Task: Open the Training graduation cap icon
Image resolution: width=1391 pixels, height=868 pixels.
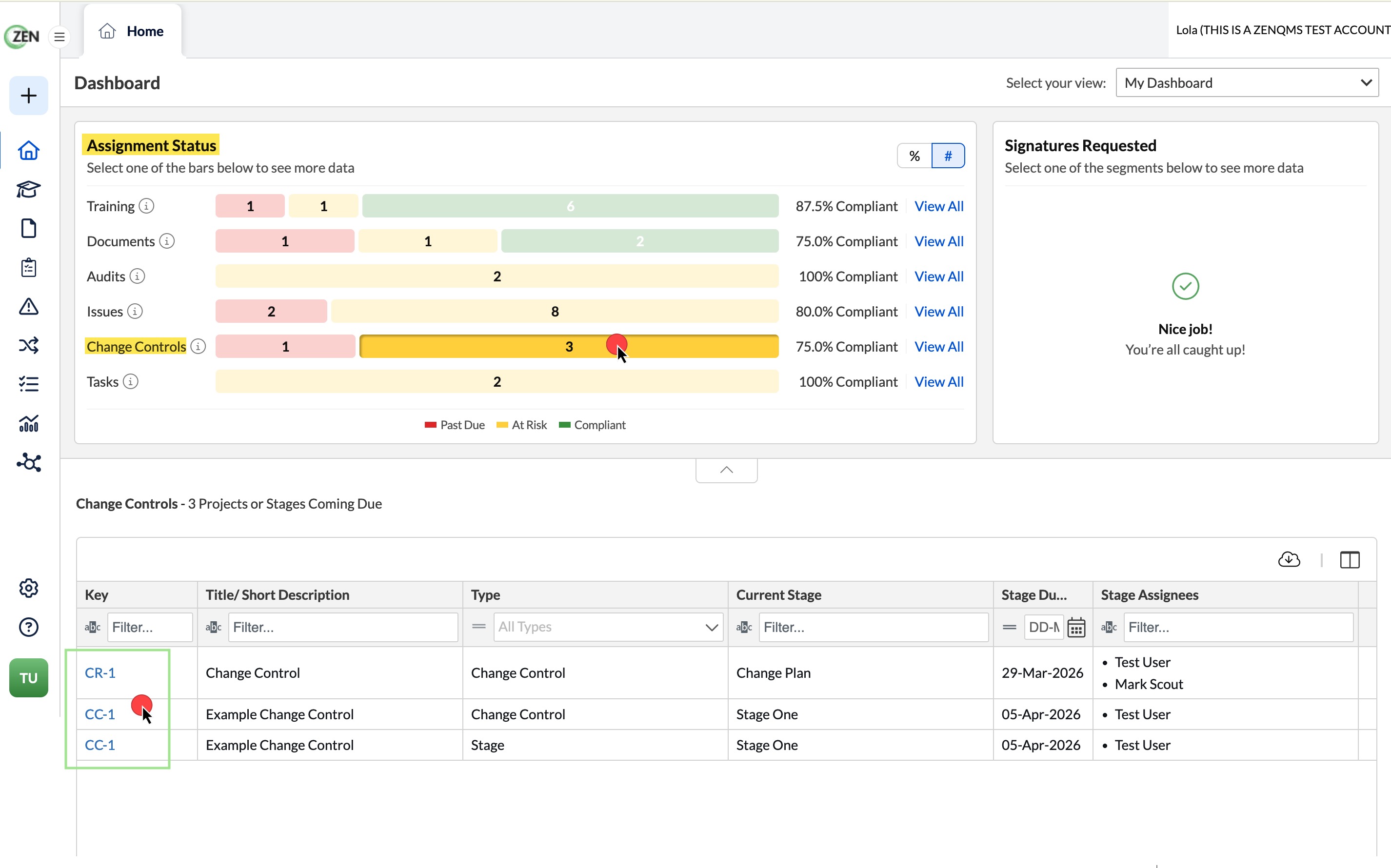Action: 29,189
